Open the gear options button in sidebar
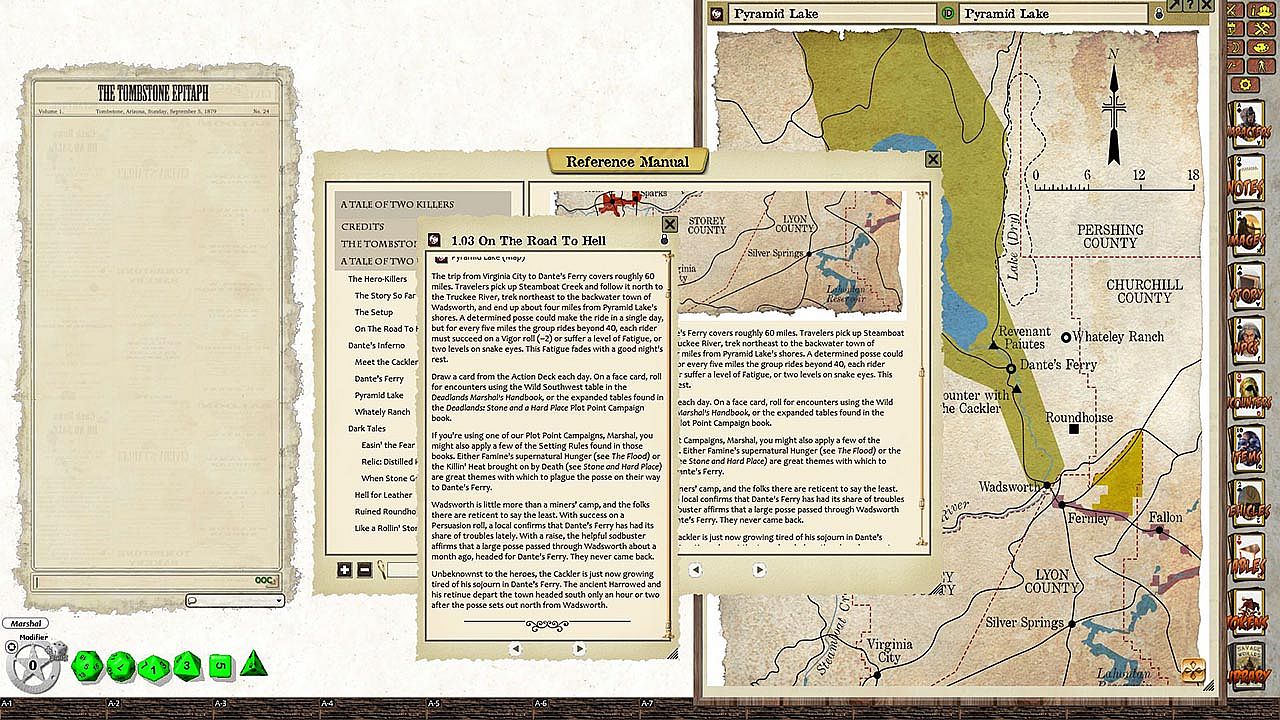Image resolution: width=1280 pixels, height=720 pixels. (1245, 85)
